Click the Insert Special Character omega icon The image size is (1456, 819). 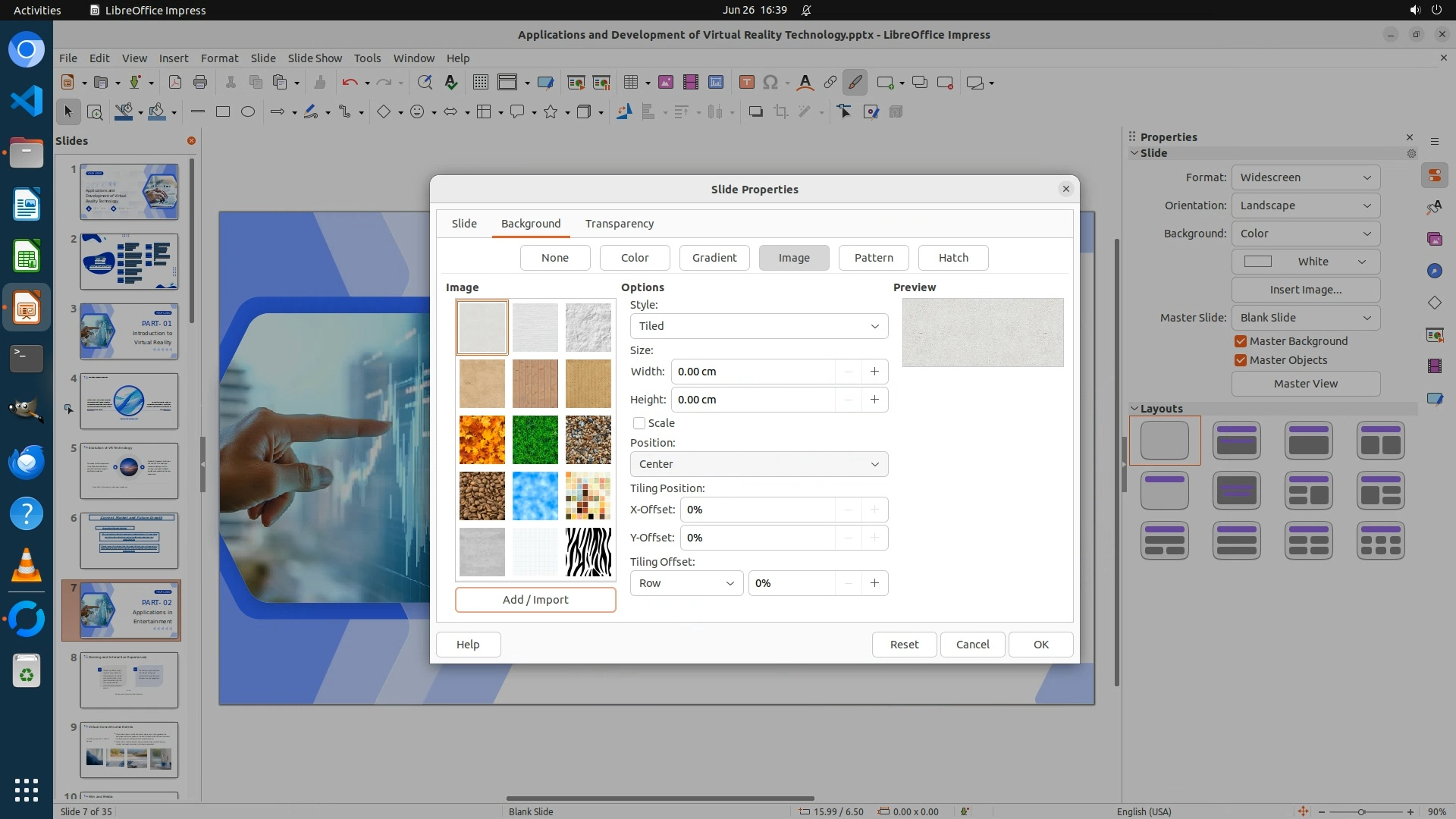pos(770,83)
